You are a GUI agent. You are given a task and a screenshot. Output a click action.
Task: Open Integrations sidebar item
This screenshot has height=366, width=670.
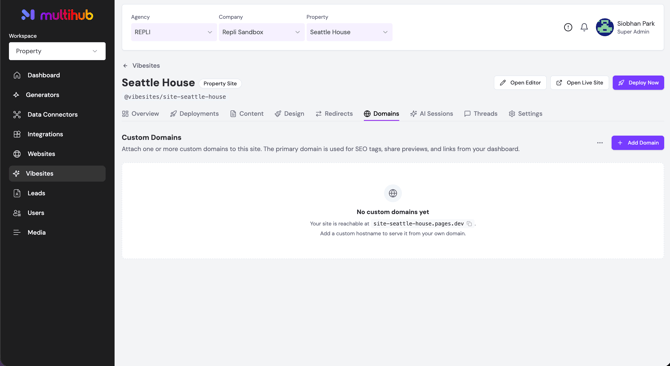57,134
